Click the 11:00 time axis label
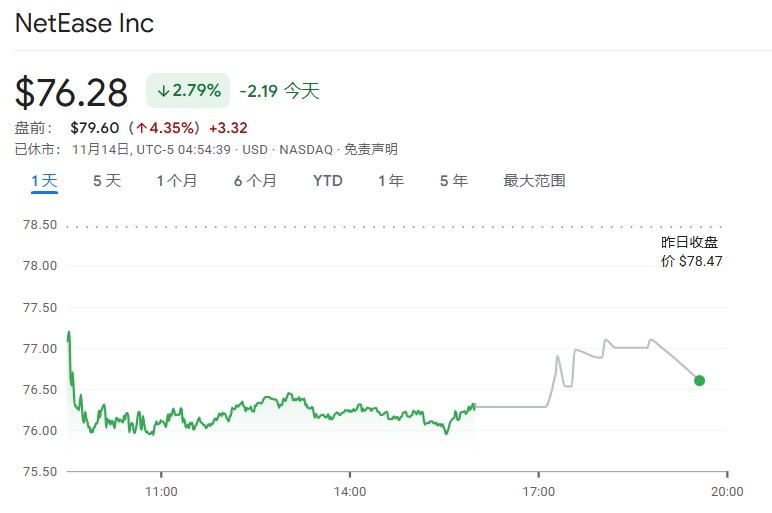 click(161, 491)
